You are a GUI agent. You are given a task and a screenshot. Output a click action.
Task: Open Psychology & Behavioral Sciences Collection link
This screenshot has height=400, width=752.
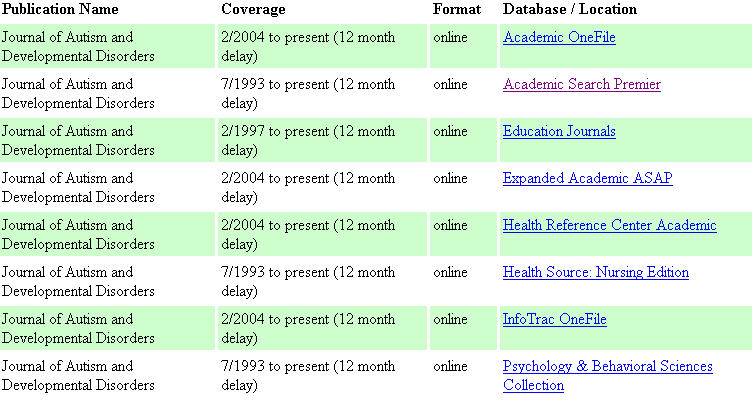point(608,376)
